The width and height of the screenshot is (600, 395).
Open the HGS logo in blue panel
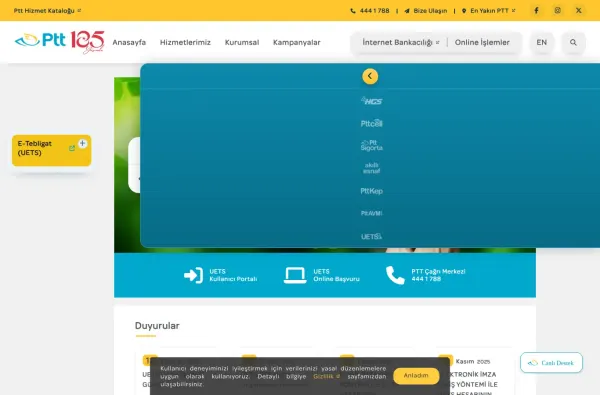pos(372,101)
